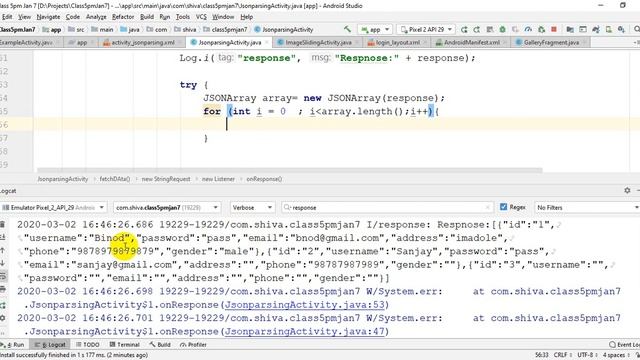The image size is (640, 360).
Task: Open the Emulator Pixel_2_API_29 device dropdown
Action: [x=53, y=207]
